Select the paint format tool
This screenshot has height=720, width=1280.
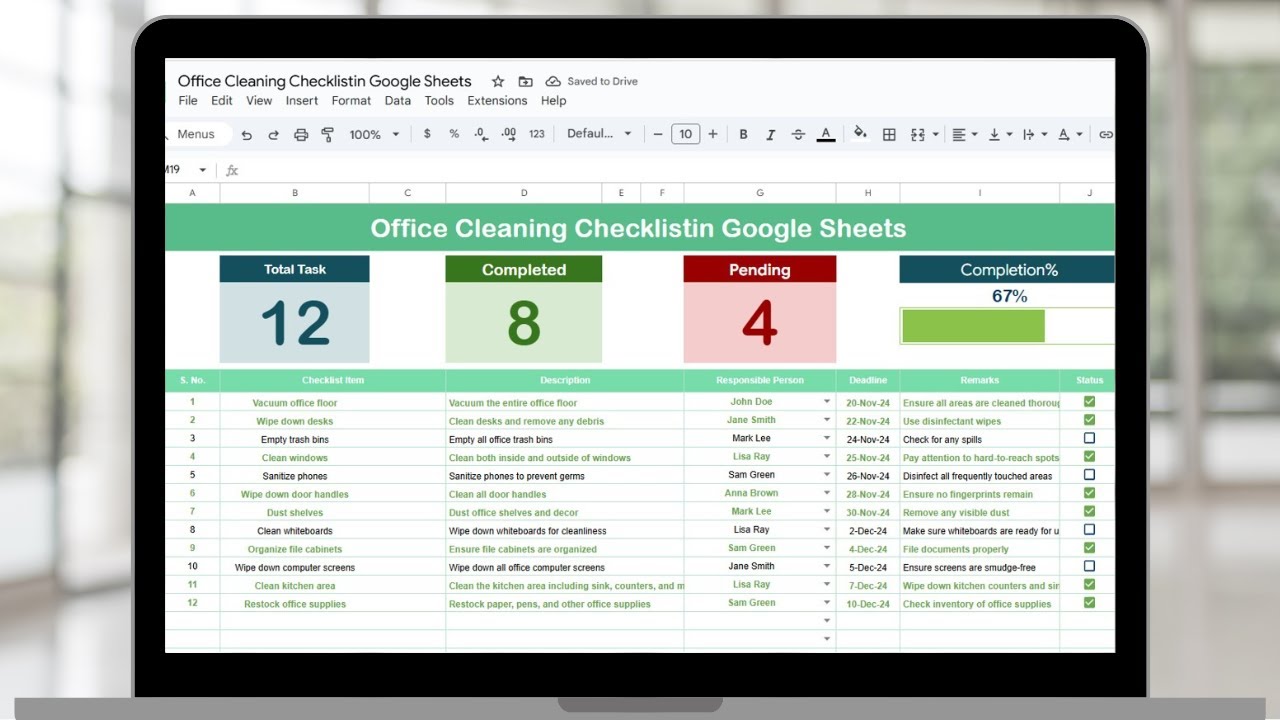[x=327, y=134]
